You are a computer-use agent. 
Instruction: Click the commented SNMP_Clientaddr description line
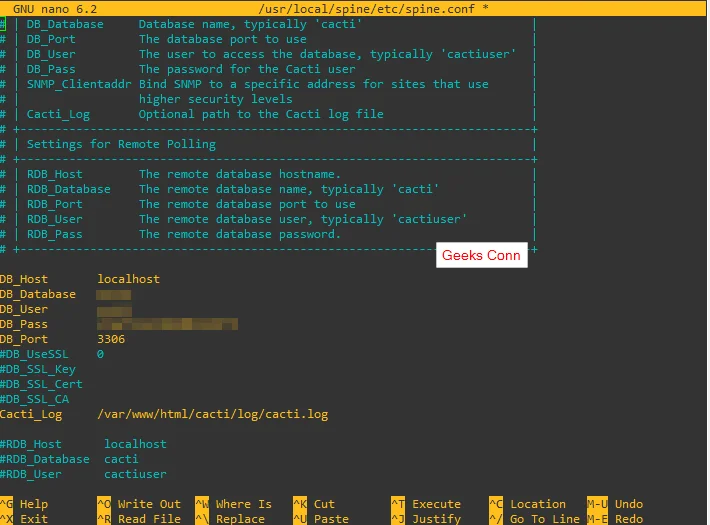[258, 84]
